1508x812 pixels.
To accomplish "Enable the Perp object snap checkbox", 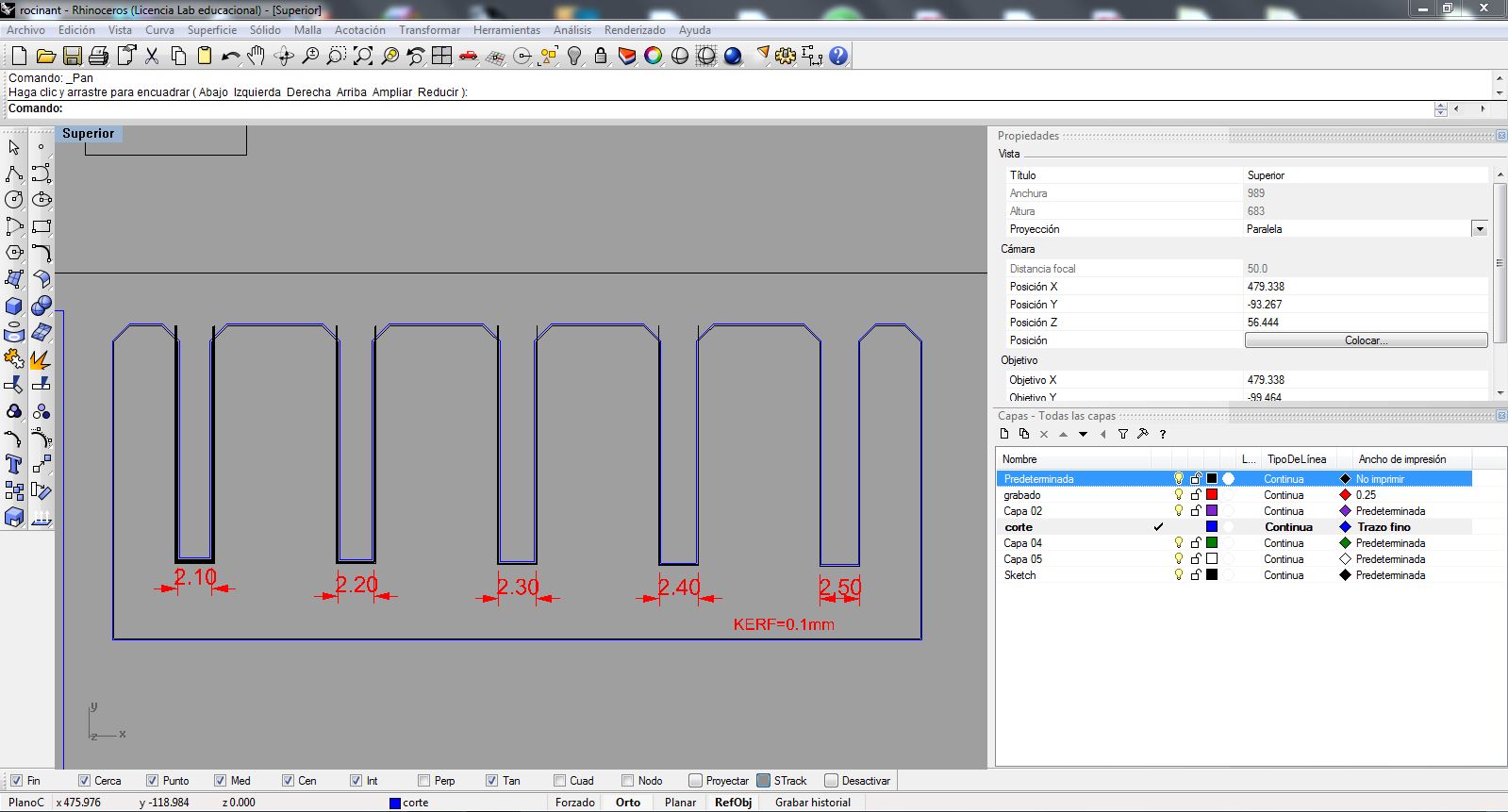I will click(x=423, y=780).
